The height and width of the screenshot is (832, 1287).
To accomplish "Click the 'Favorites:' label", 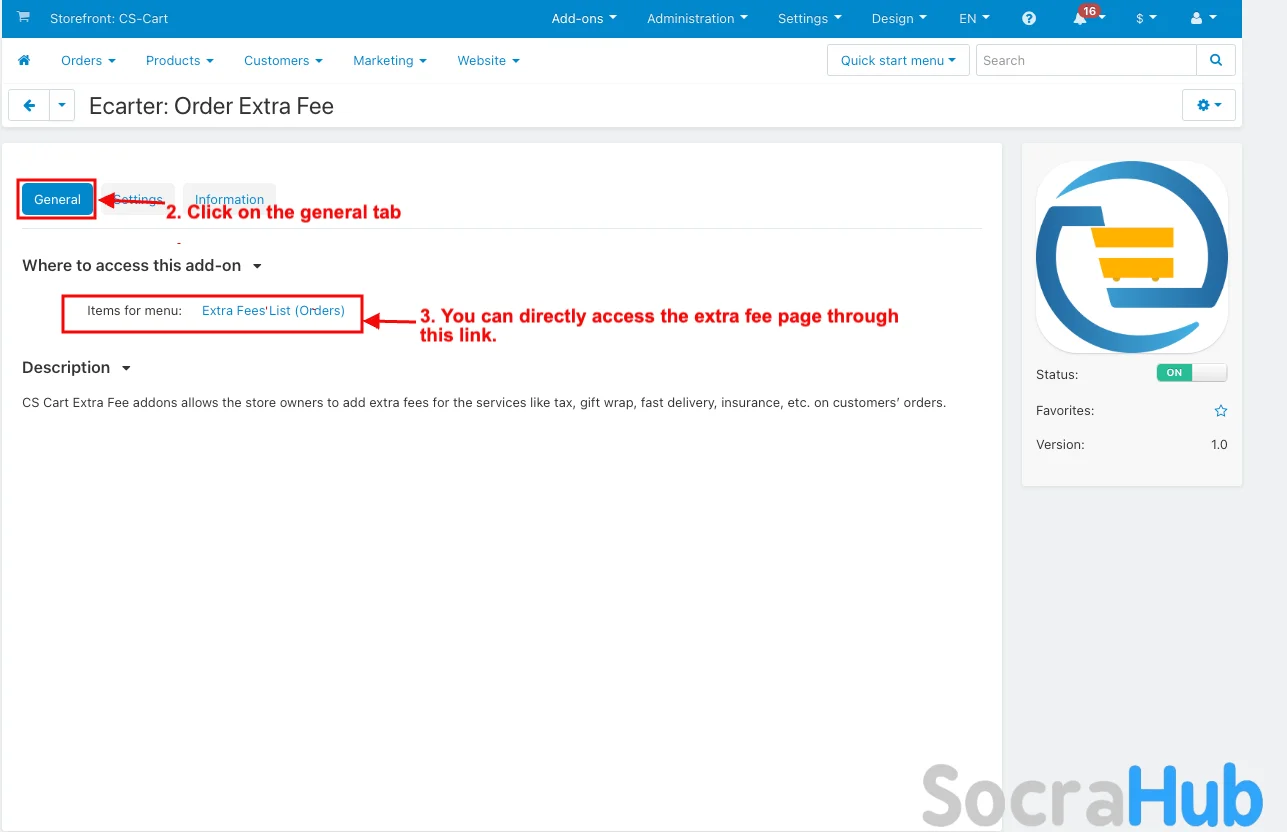I will pyautogui.click(x=1065, y=411).
